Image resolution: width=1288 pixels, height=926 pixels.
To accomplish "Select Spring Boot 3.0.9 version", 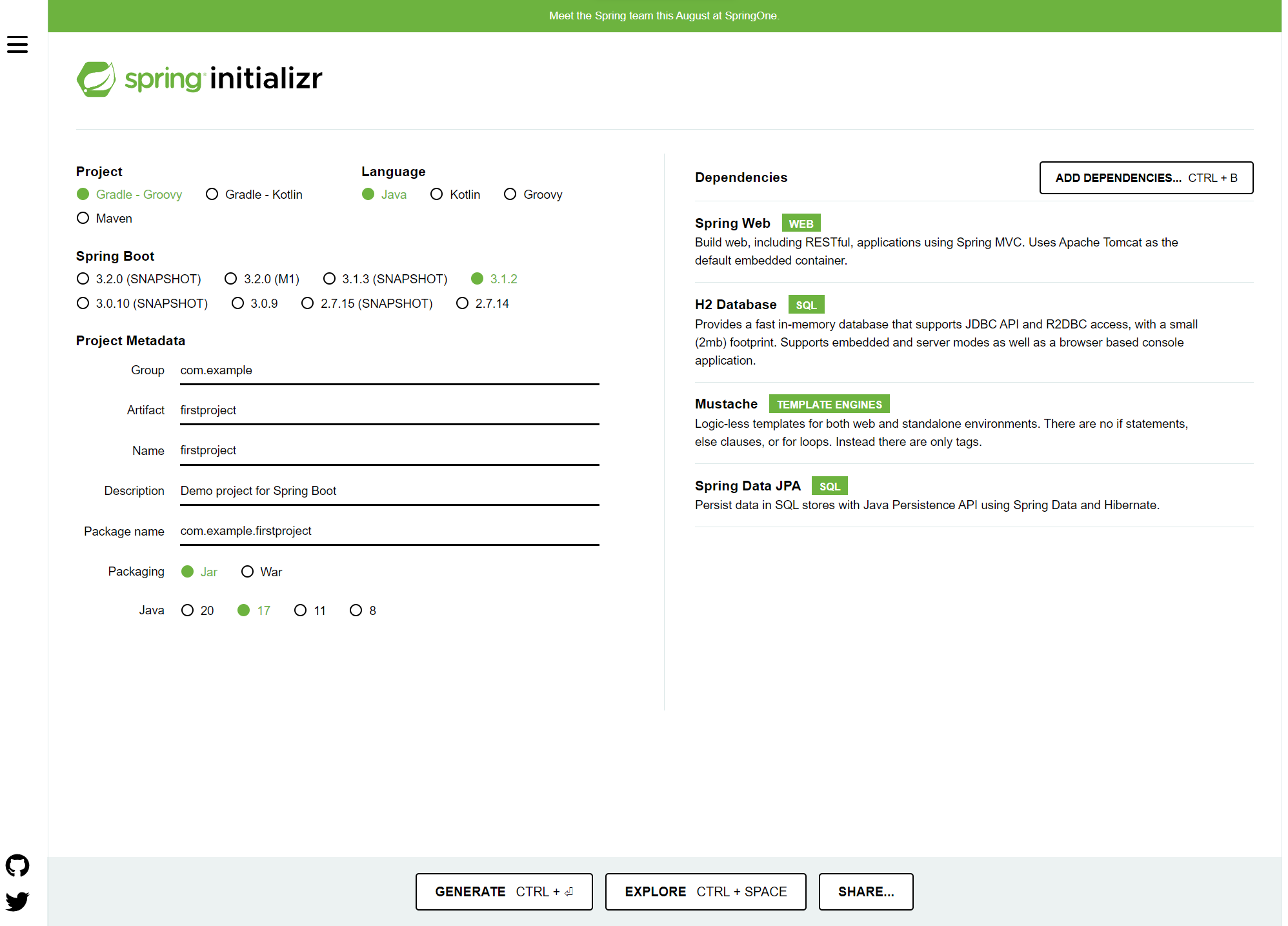I will click(238, 303).
